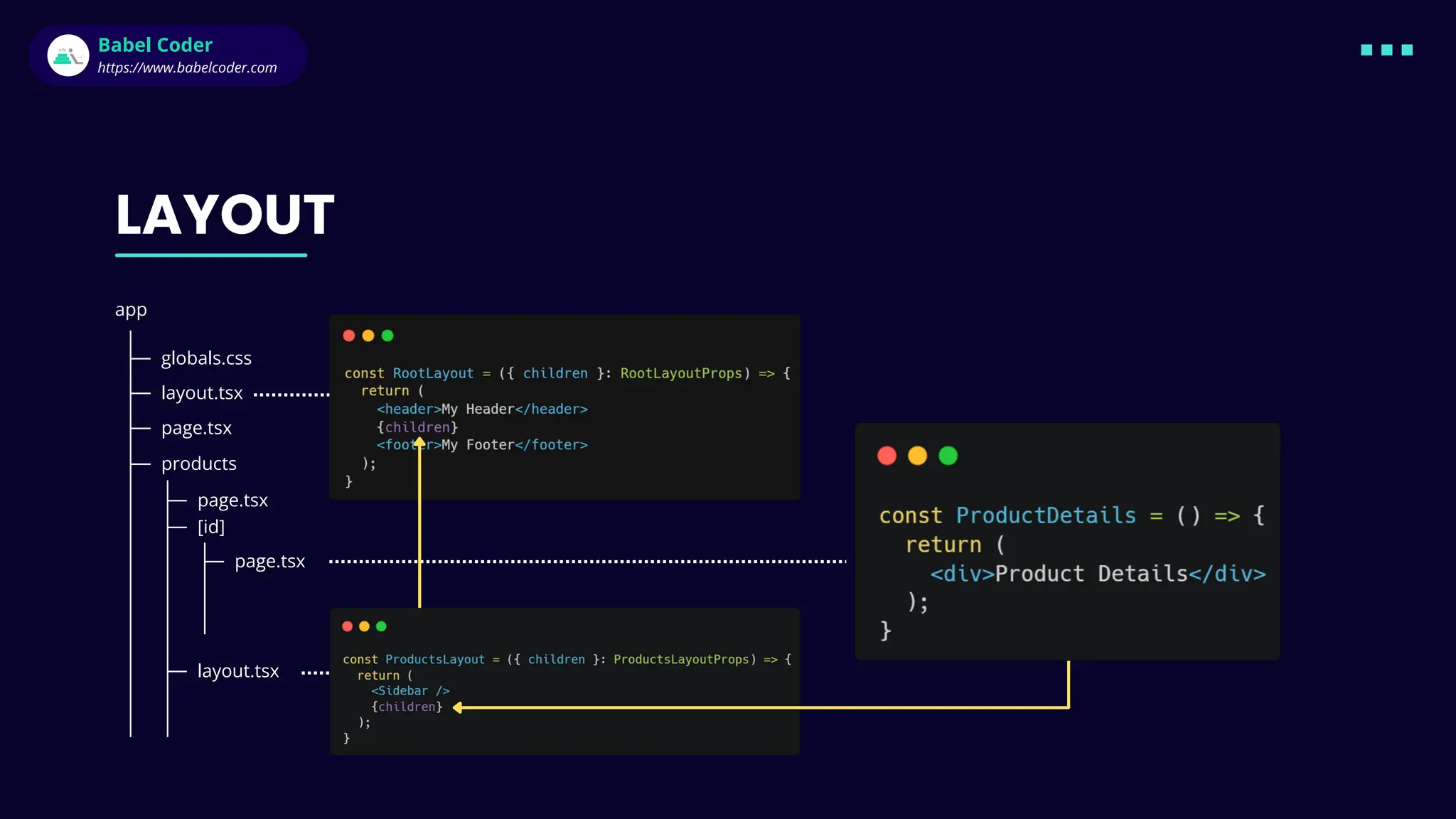The image size is (1456, 819).
Task: Click the RootLayoutProps type name
Action: [x=681, y=373]
